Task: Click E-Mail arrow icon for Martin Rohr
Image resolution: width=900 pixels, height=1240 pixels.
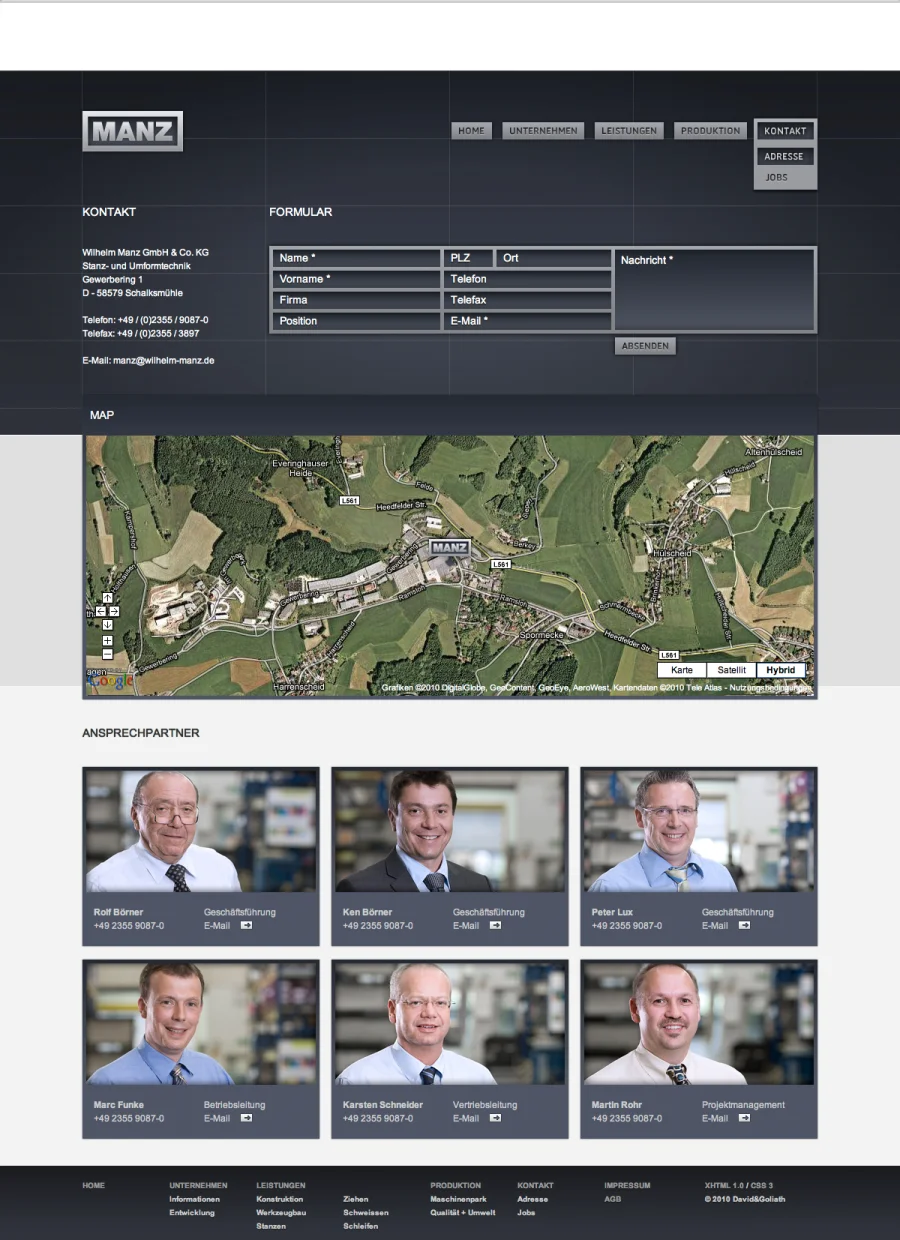Action: coord(743,1118)
